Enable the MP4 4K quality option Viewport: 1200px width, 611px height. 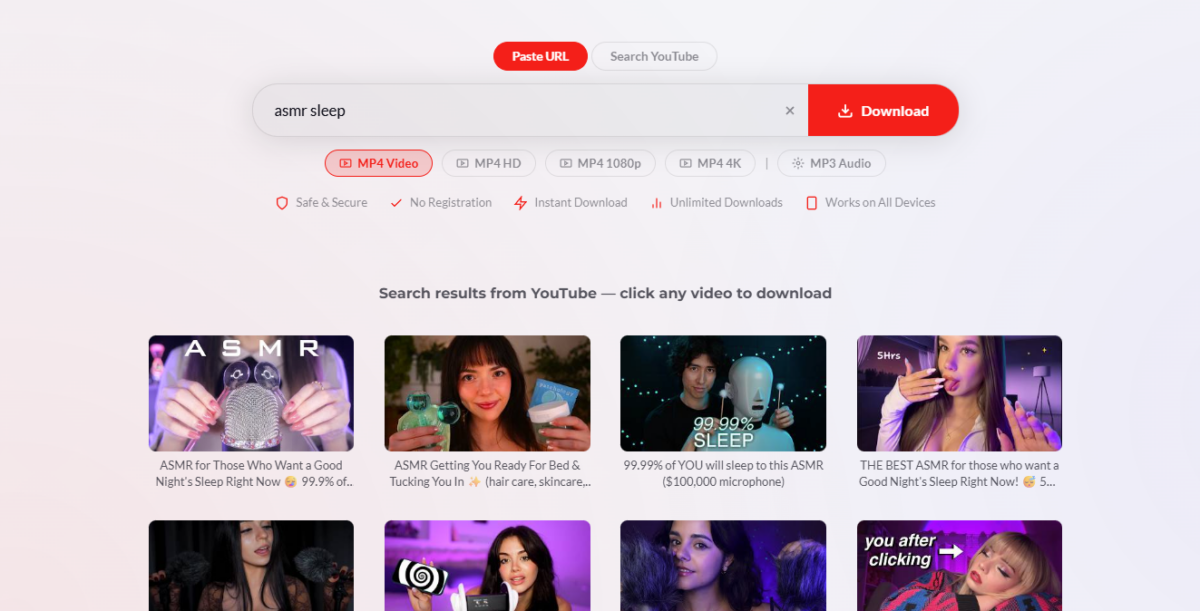point(710,163)
